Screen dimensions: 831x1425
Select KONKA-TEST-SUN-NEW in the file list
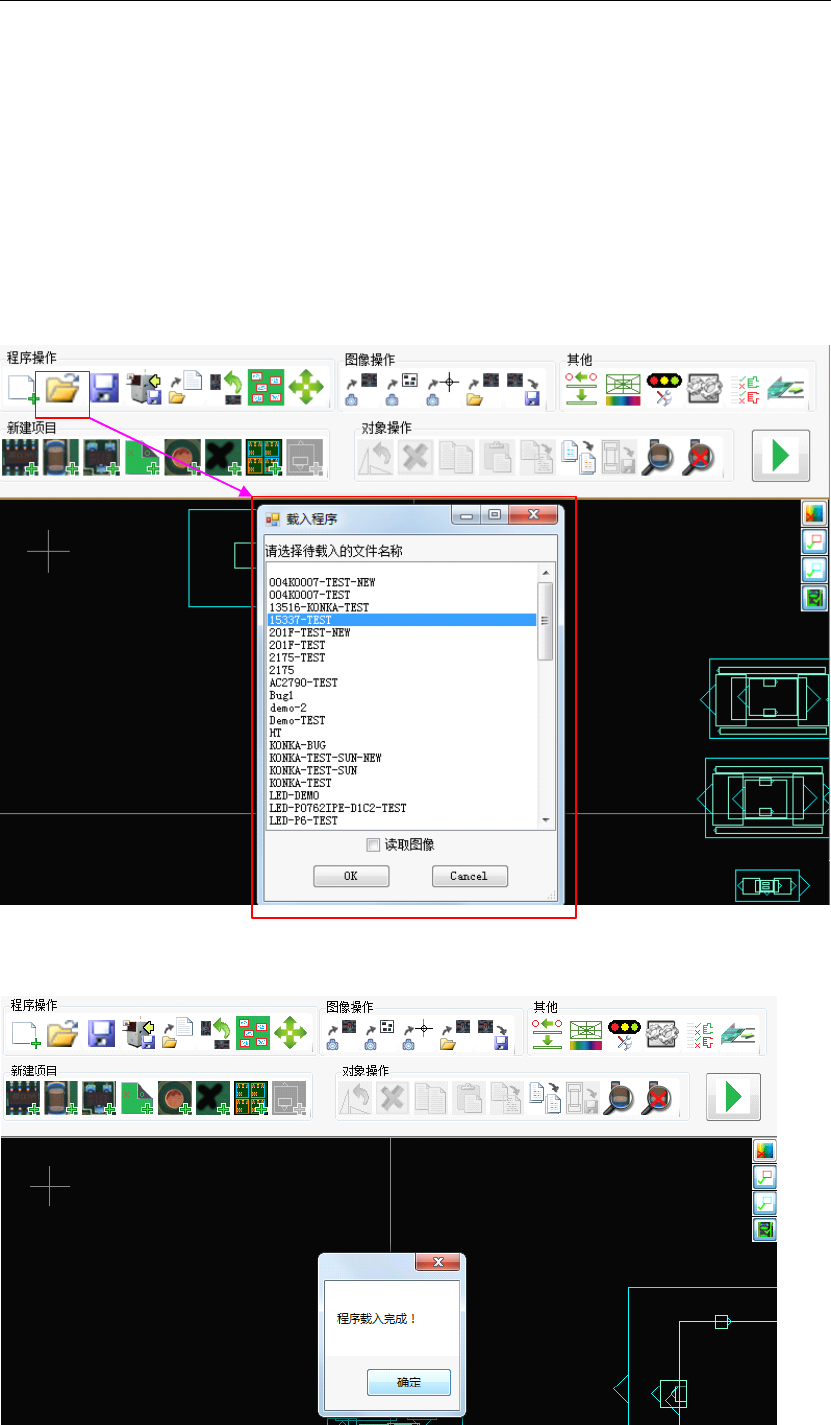click(325, 758)
